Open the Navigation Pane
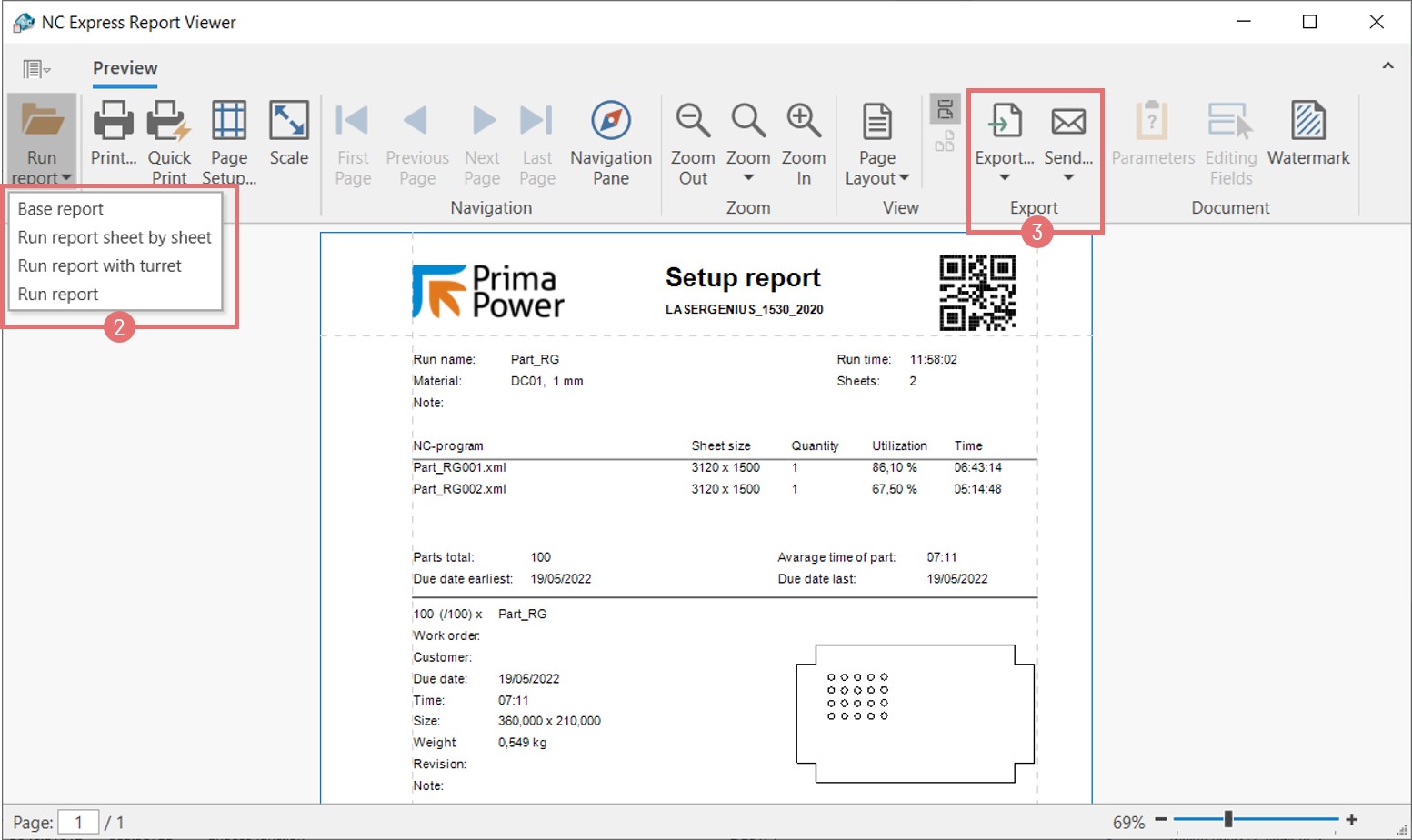Image resolution: width=1412 pixels, height=840 pixels. tap(610, 122)
